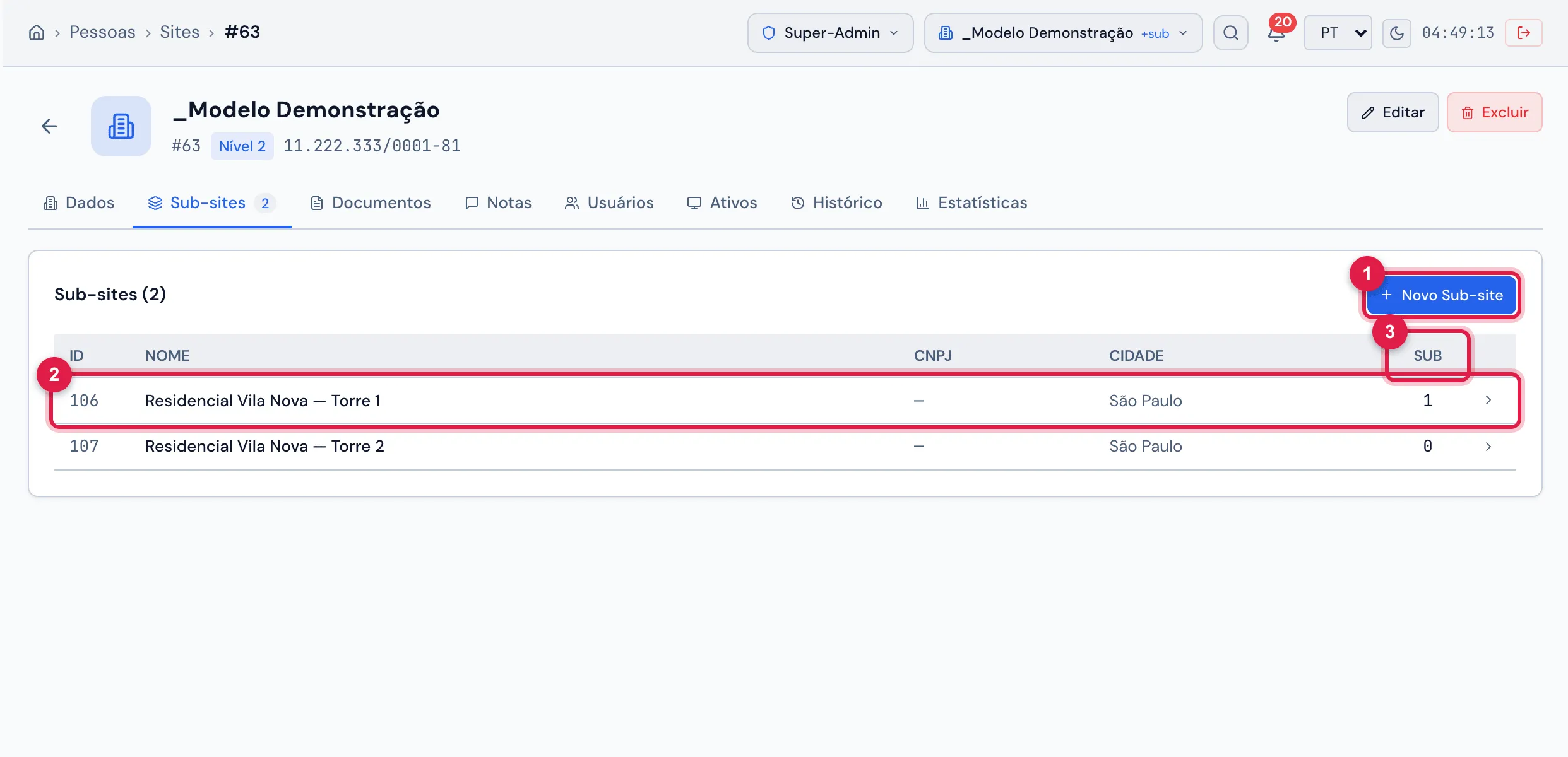1568x757 pixels.
Task: Click the Sub-sites (2) heading
Action: tap(110, 295)
